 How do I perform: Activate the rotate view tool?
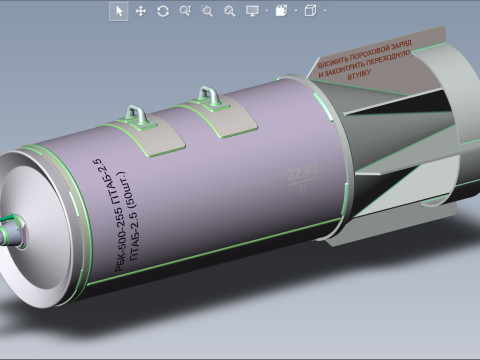click(x=163, y=11)
